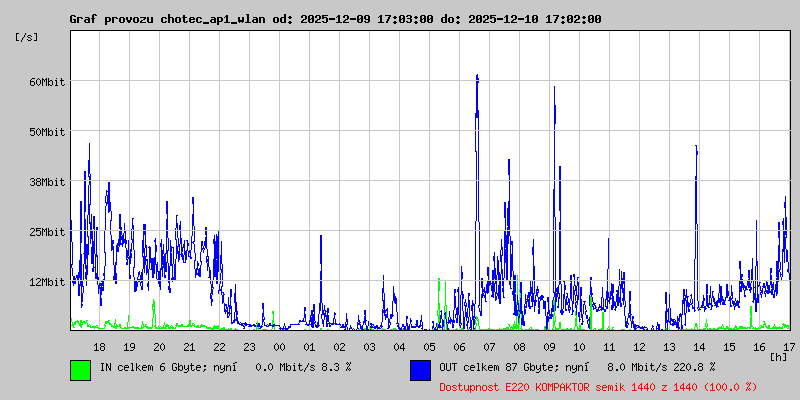Click the hour label 22 on x-axis

click(219, 347)
